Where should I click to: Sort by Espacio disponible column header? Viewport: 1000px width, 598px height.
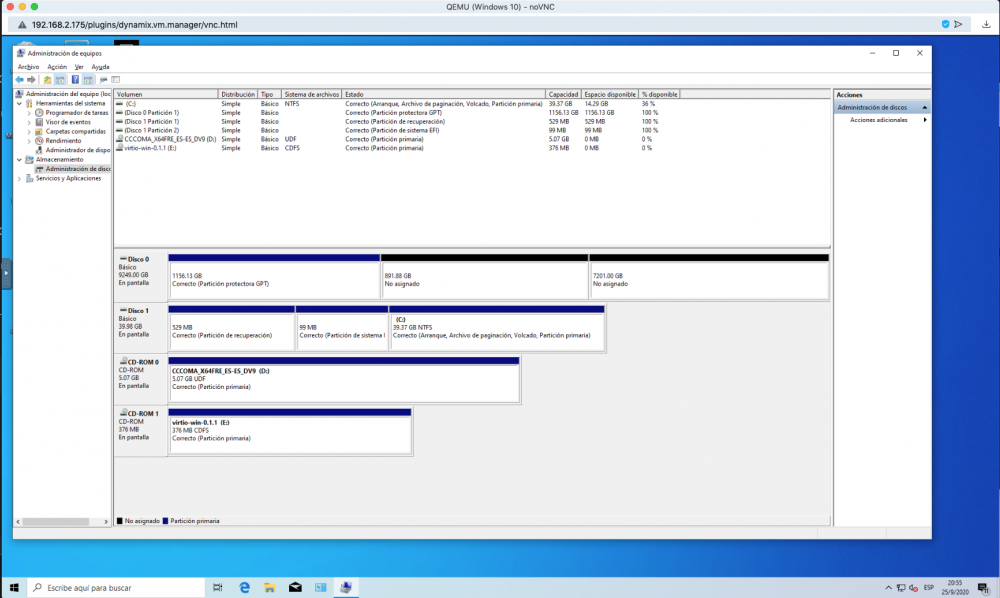[610, 94]
